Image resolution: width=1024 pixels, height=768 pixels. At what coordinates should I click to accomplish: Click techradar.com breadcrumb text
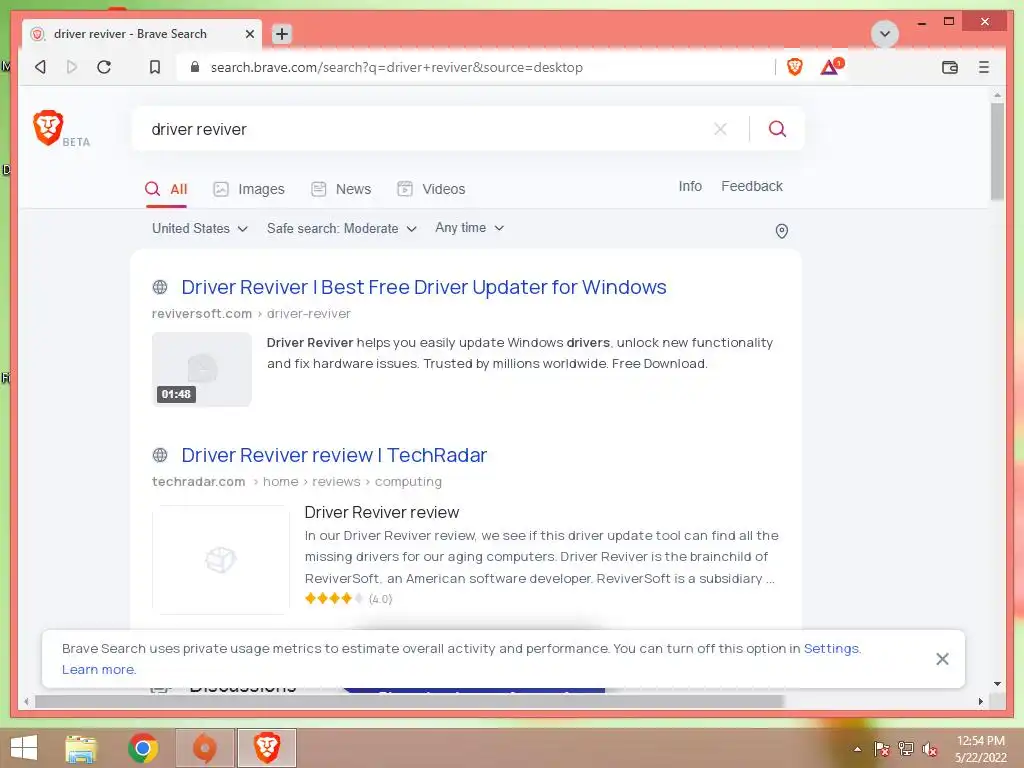pos(199,481)
